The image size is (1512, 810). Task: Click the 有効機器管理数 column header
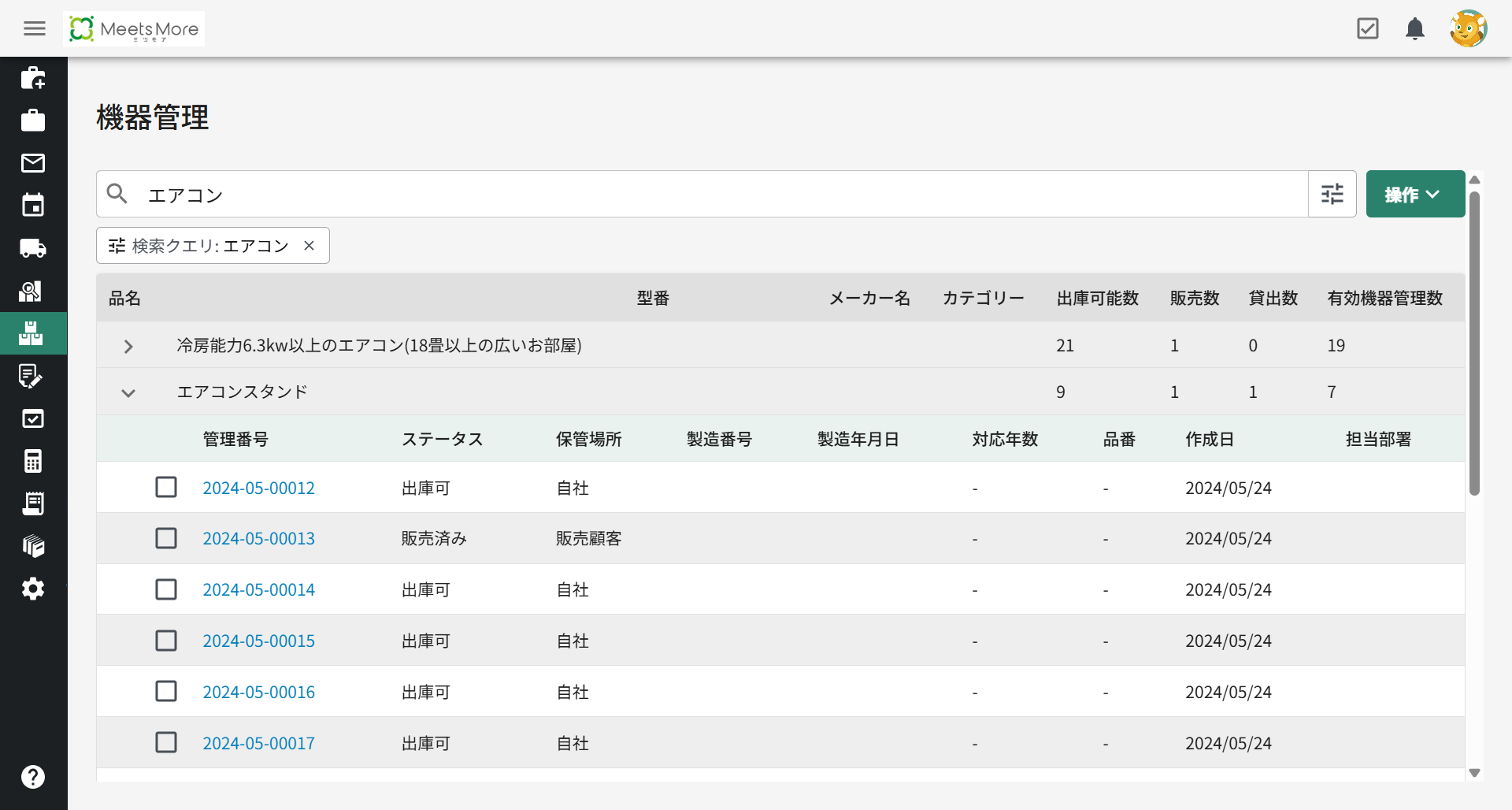(x=1385, y=298)
